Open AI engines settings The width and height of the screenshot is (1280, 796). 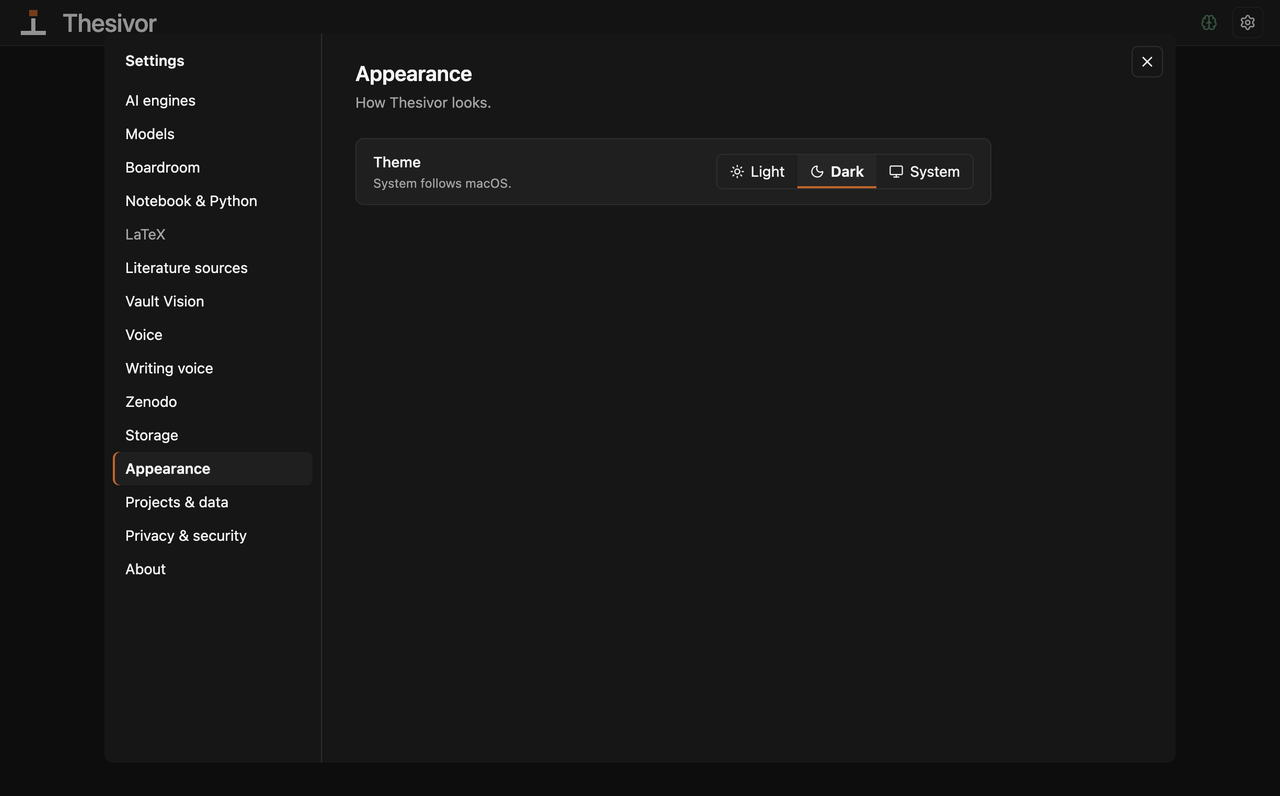pyautogui.click(x=212, y=101)
